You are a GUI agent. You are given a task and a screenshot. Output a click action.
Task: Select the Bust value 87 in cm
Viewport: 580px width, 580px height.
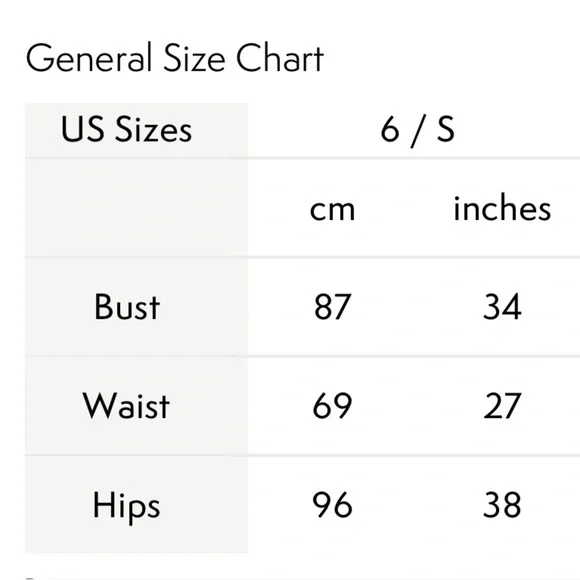pyautogui.click(x=332, y=306)
